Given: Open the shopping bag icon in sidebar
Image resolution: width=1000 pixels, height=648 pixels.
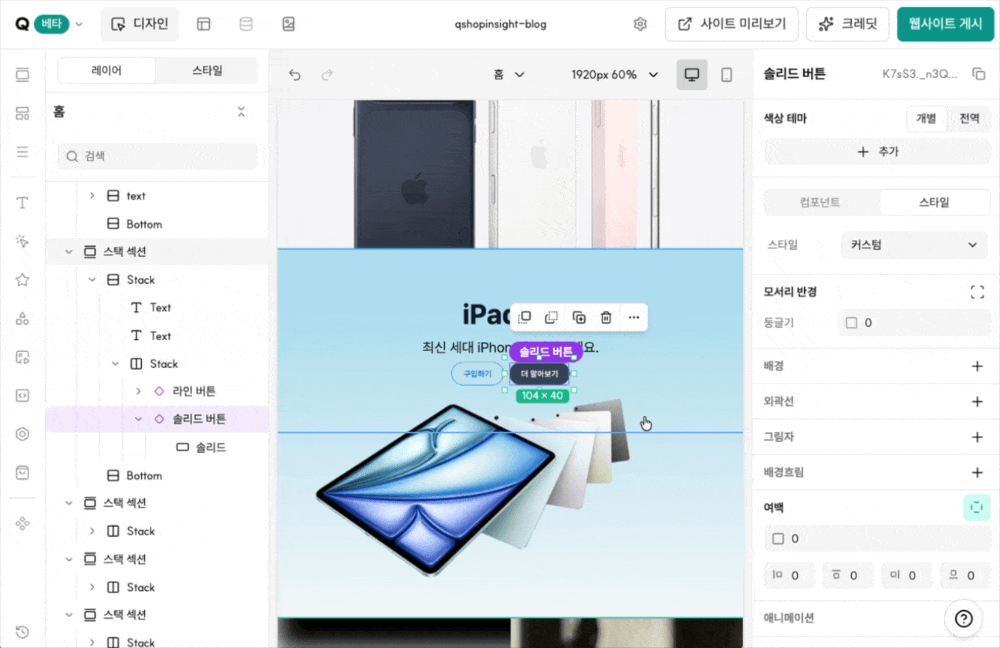Looking at the screenshot, I should pos(22,473).
